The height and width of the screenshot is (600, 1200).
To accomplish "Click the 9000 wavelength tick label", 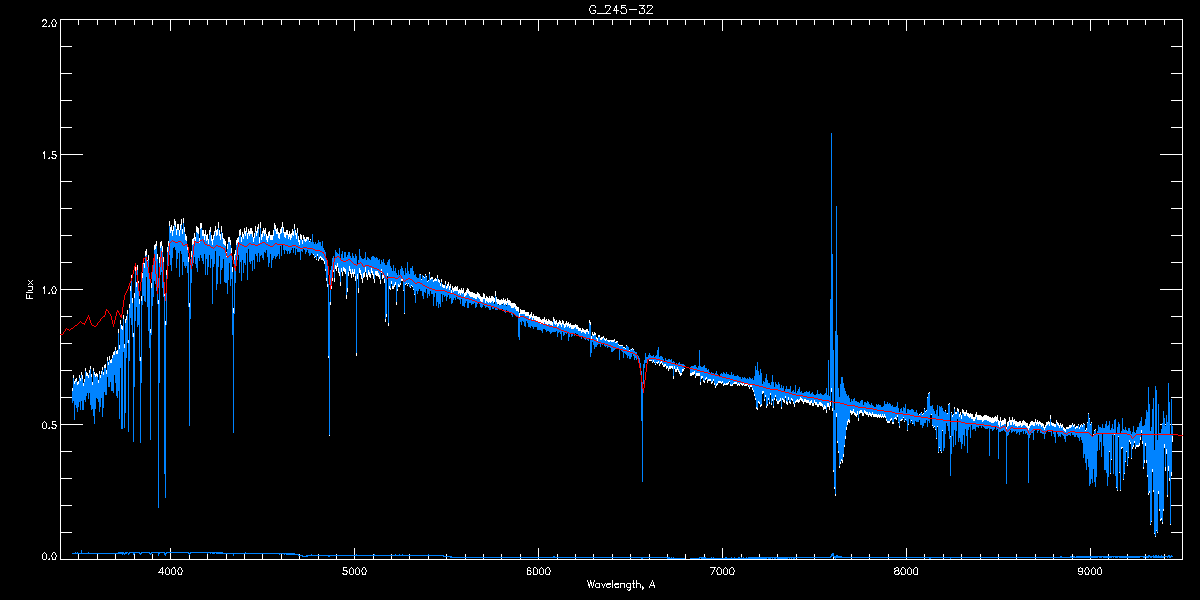I will 1090,572.
